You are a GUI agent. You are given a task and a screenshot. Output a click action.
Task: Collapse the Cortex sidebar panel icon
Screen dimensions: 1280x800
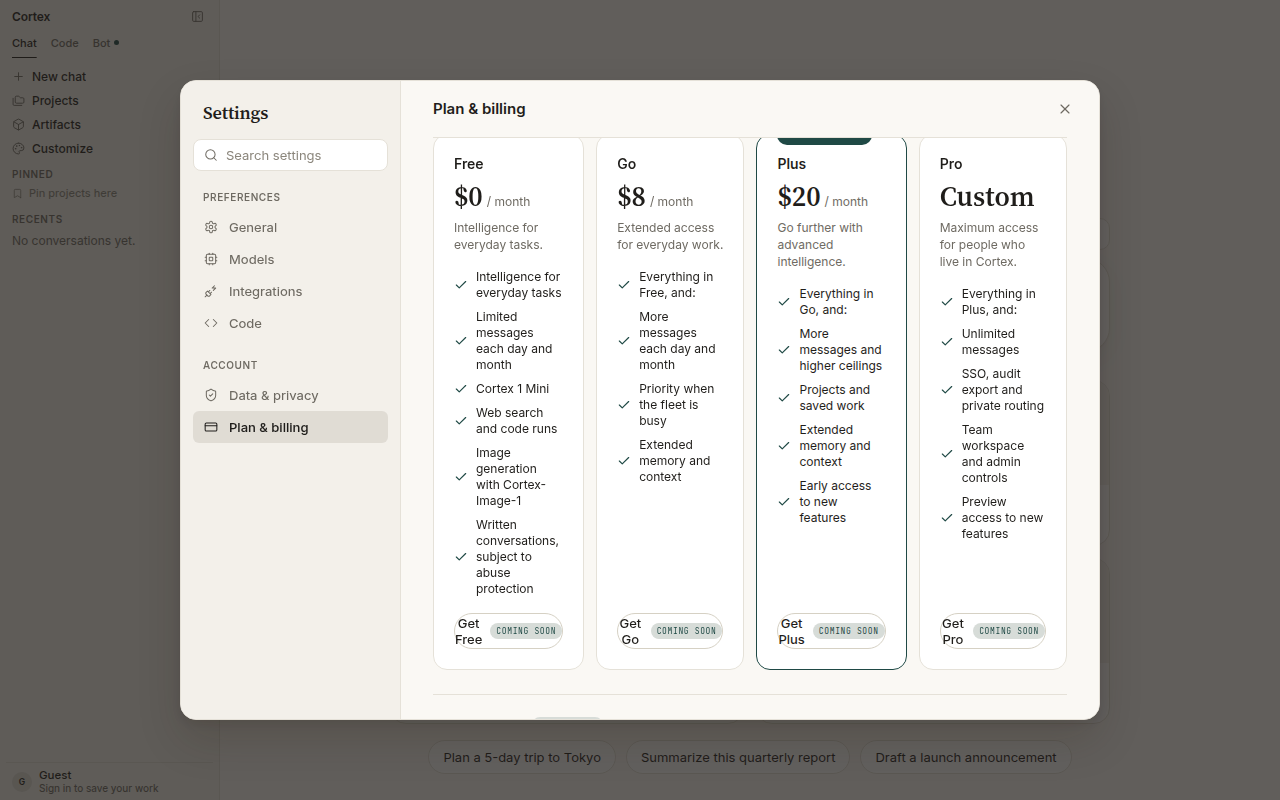(x=197, y=17)
